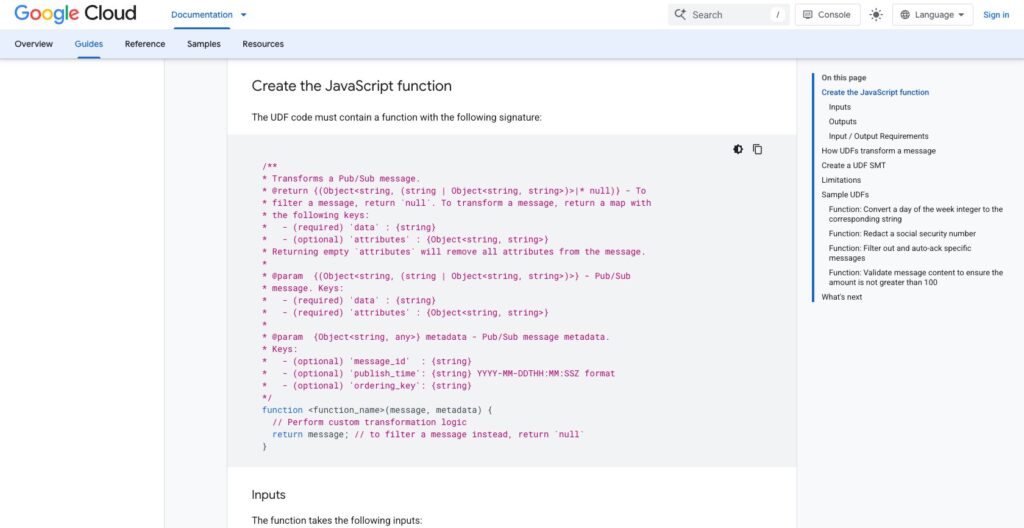This screenshot has width=1024, height=528.
Task: Go to How UDFs transform a message
Action: [878, 150]
